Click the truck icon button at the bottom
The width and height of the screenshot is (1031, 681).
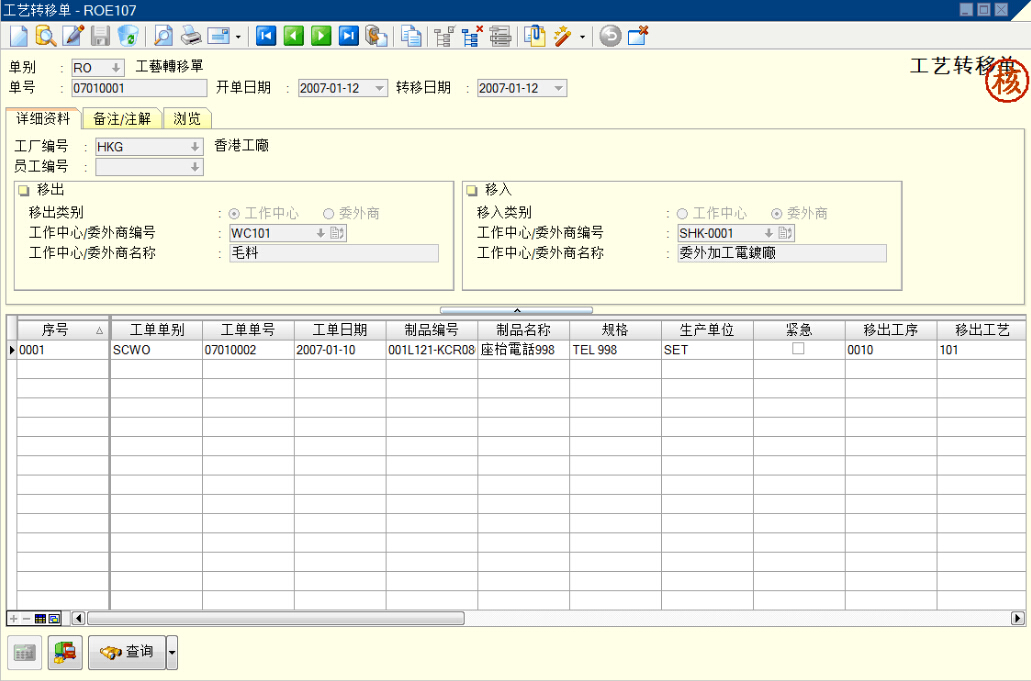pyautogui.click(x=65, y=652)
